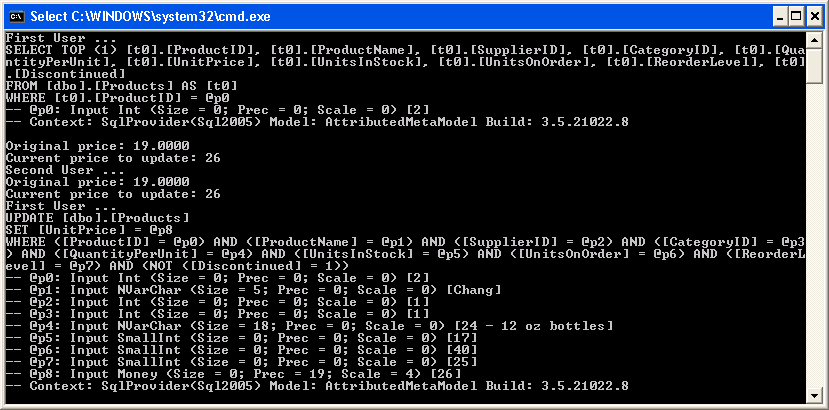
Task: Click the UPDATE [dbo].[Products] line
Action: click(x=97, y=218)
